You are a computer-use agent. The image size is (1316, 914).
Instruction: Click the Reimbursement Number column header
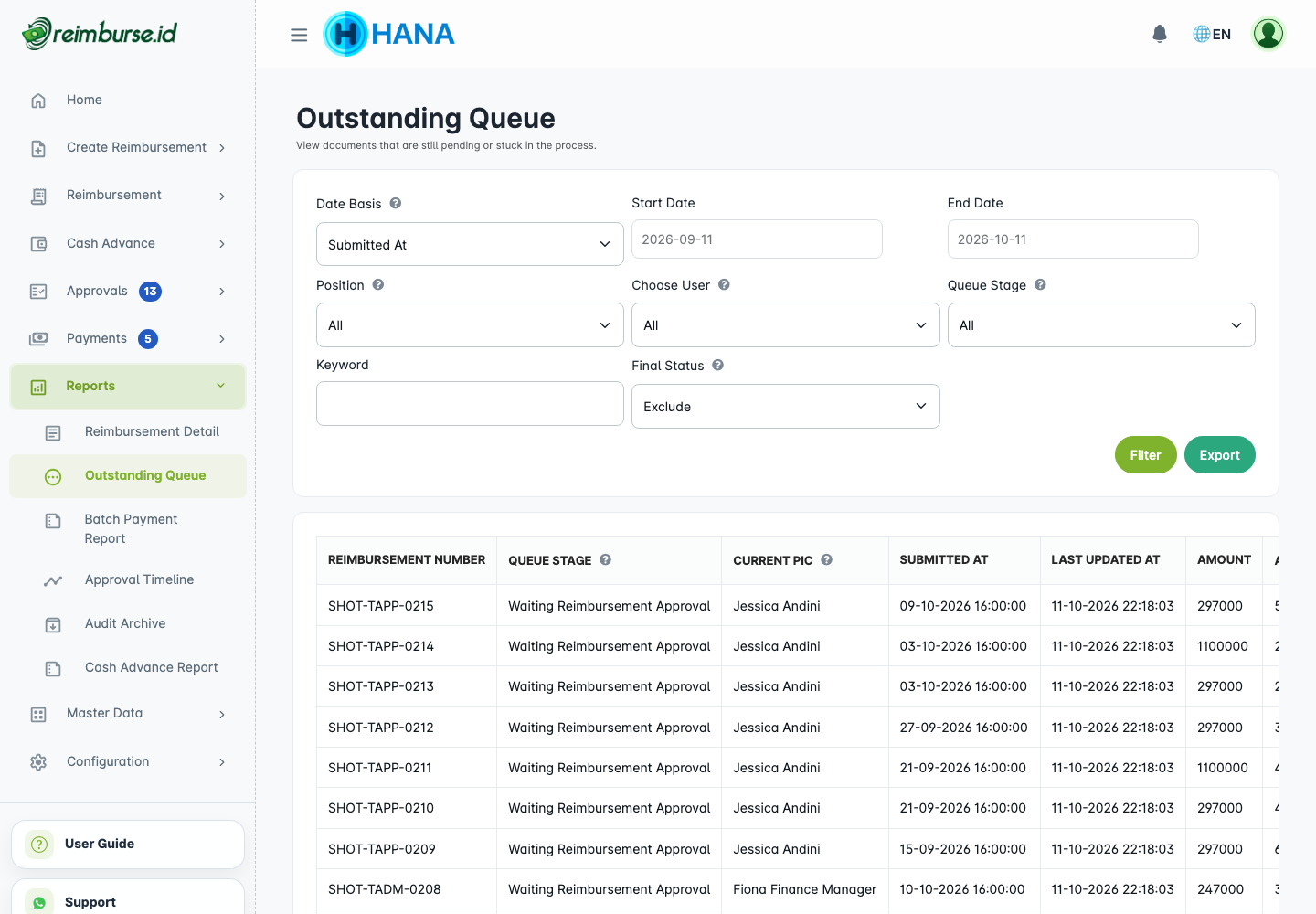tap(407, 560)
